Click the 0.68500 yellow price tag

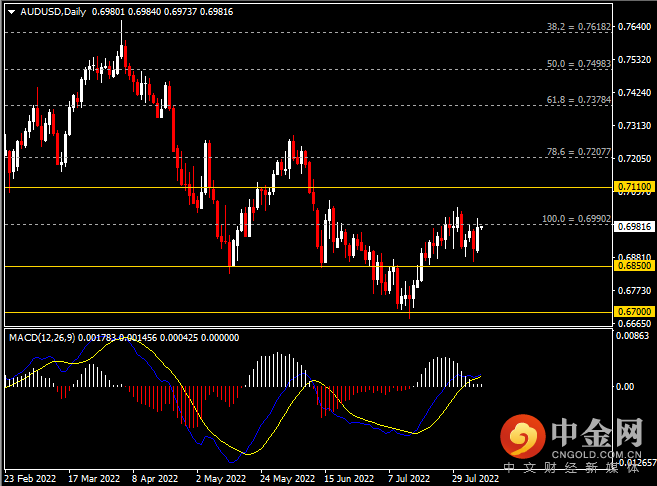634,266
